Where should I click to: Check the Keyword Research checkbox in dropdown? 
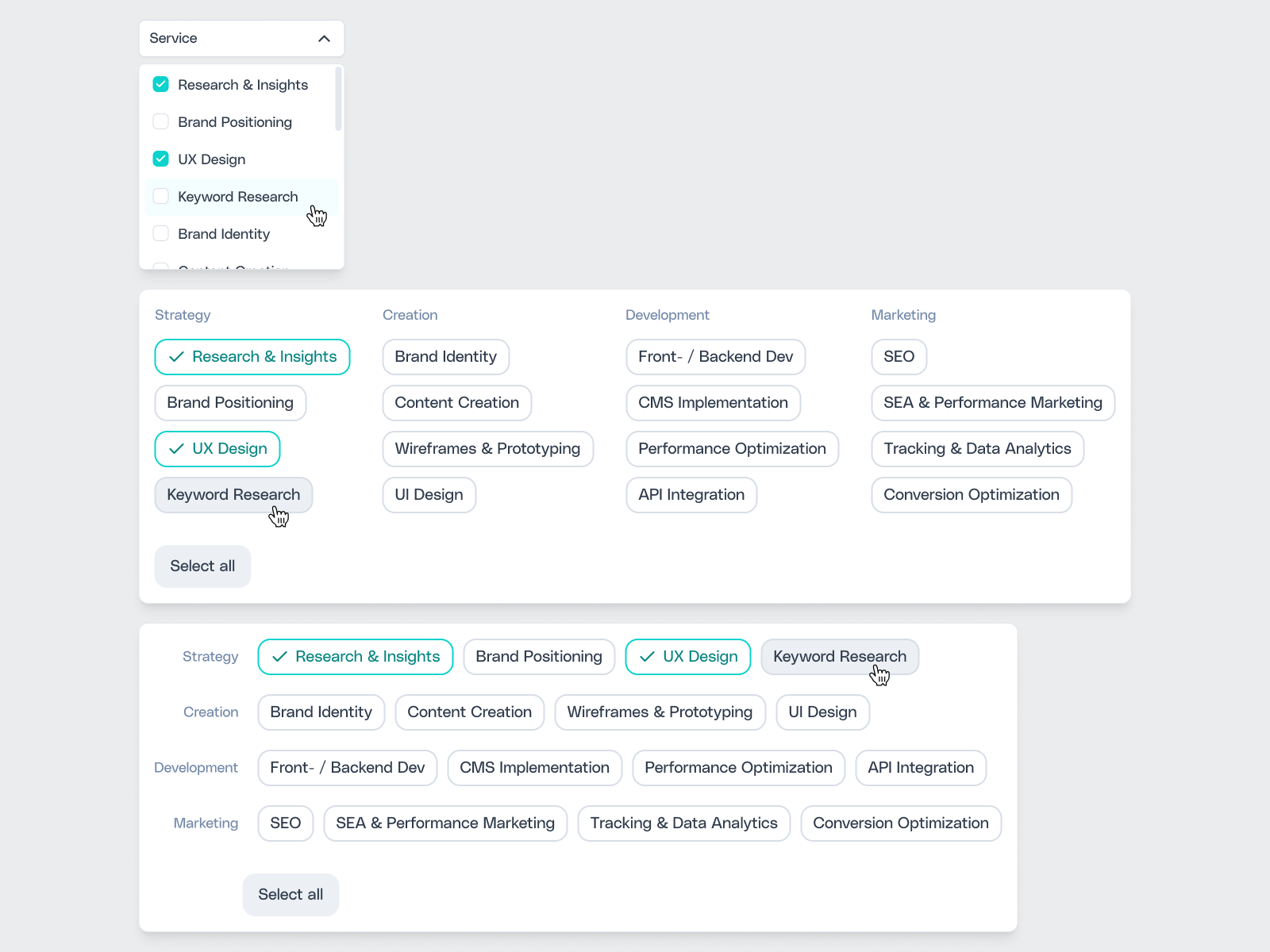pyautogui.click(x=160, y=196)
